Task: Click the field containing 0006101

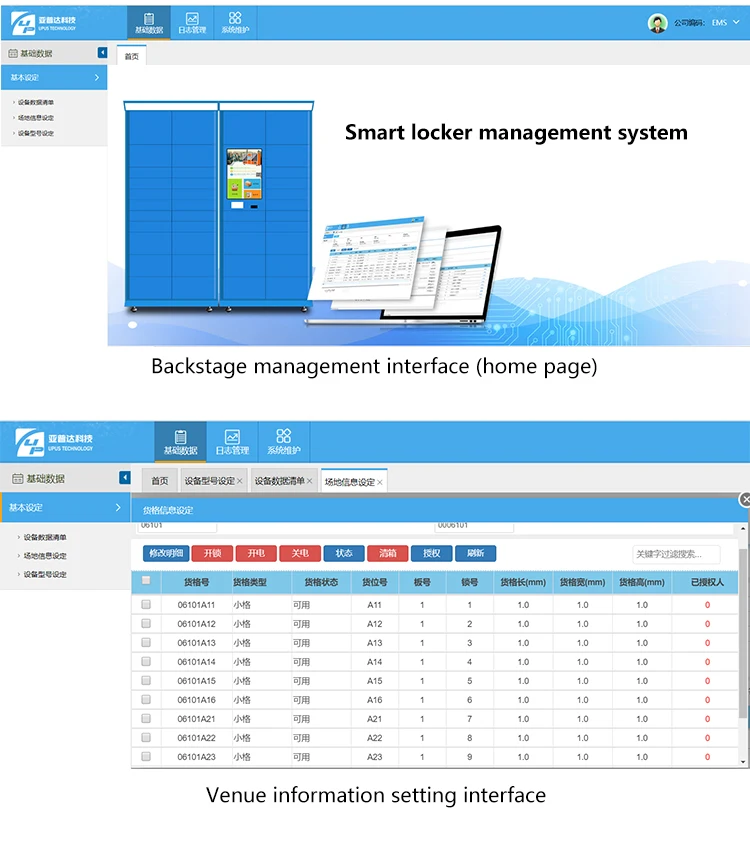Action: (474, 526)
